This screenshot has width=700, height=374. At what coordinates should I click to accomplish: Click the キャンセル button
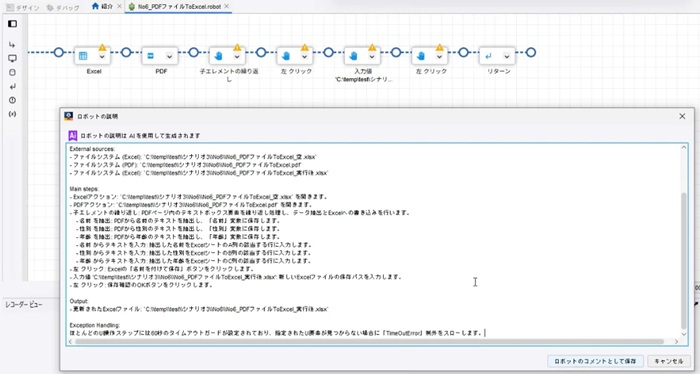[669, 361]
